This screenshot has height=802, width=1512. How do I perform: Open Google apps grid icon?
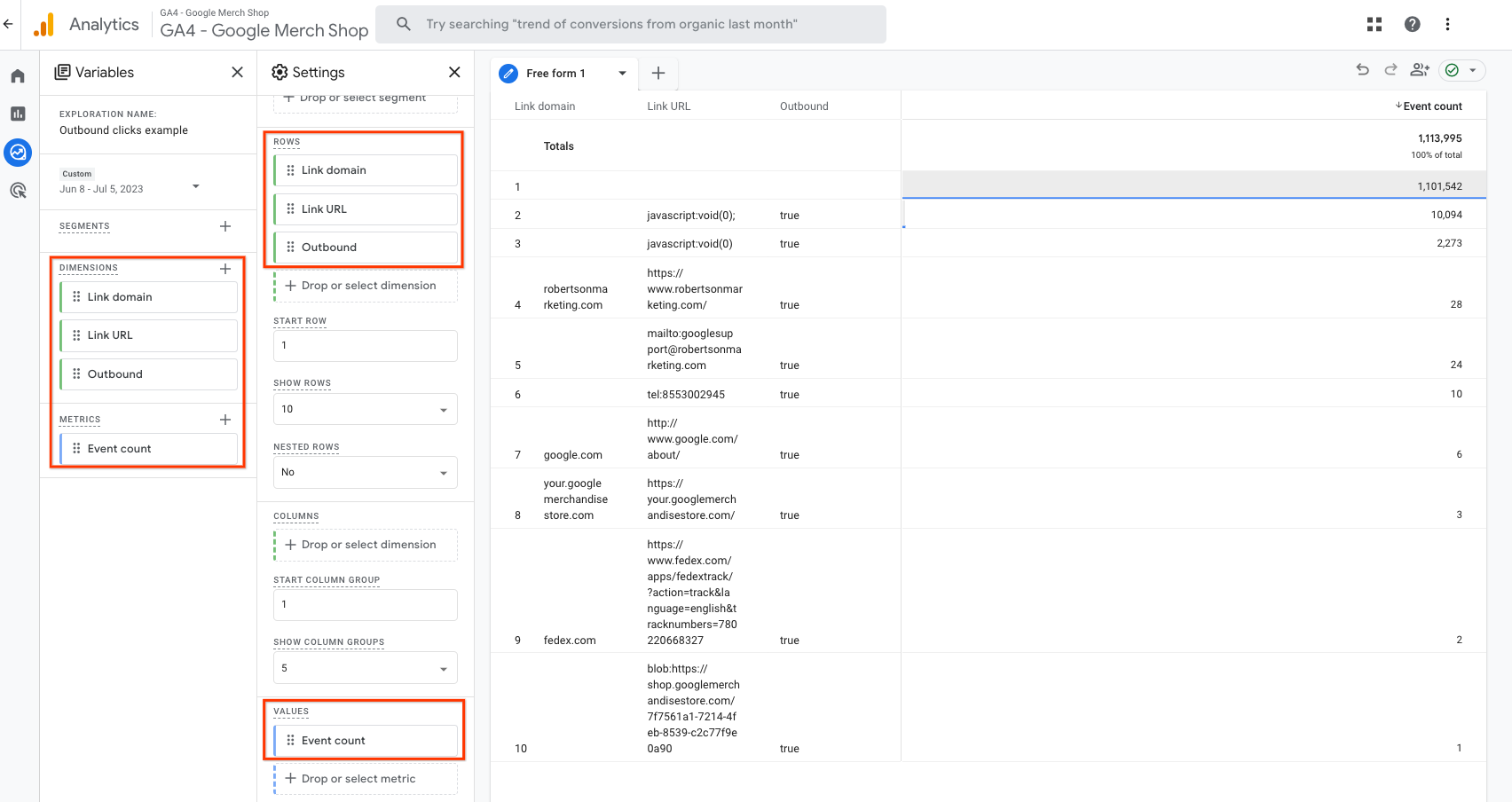coord(1374,25)
